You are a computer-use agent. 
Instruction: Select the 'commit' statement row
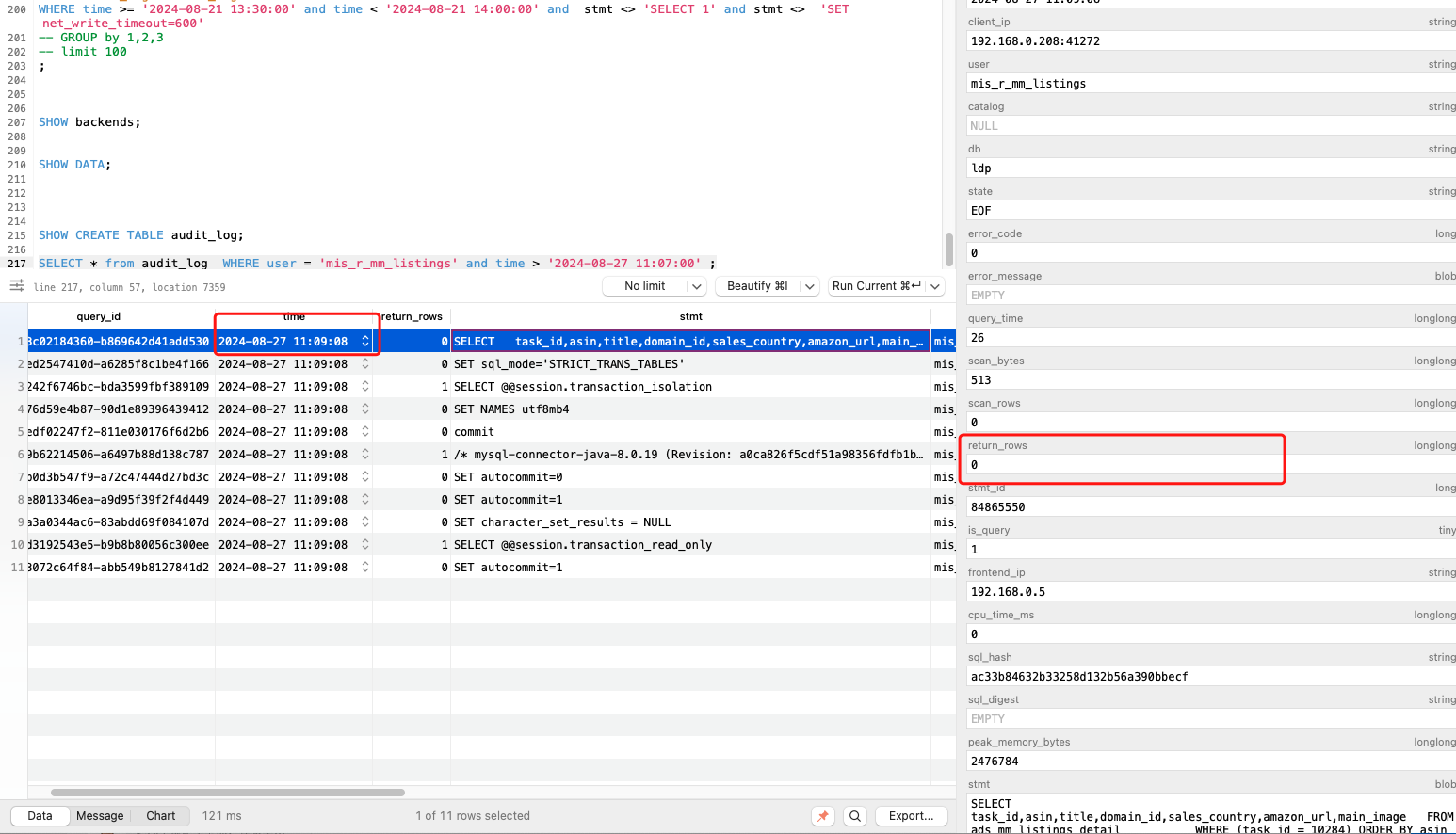coord(492,432)
